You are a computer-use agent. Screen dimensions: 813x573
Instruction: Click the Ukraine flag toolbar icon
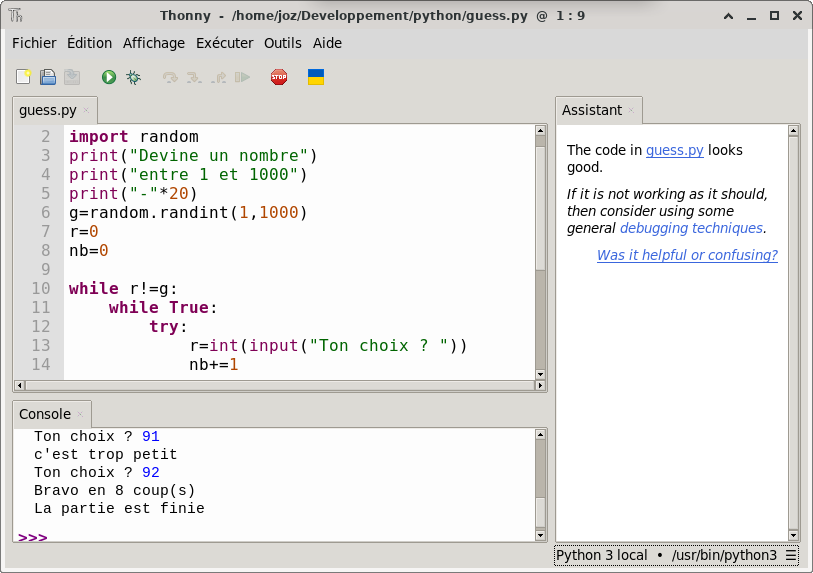pos(315,77)
